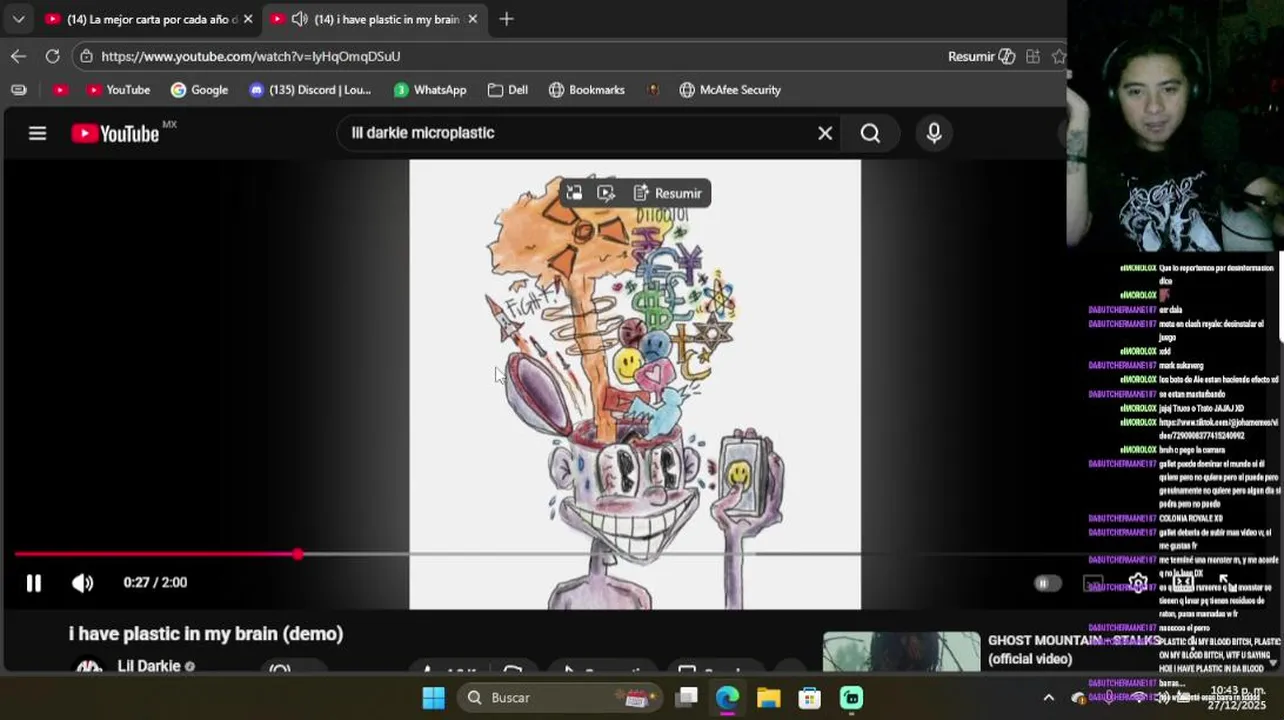Open the Bookmarks bookmark

(x=587, y=90)
